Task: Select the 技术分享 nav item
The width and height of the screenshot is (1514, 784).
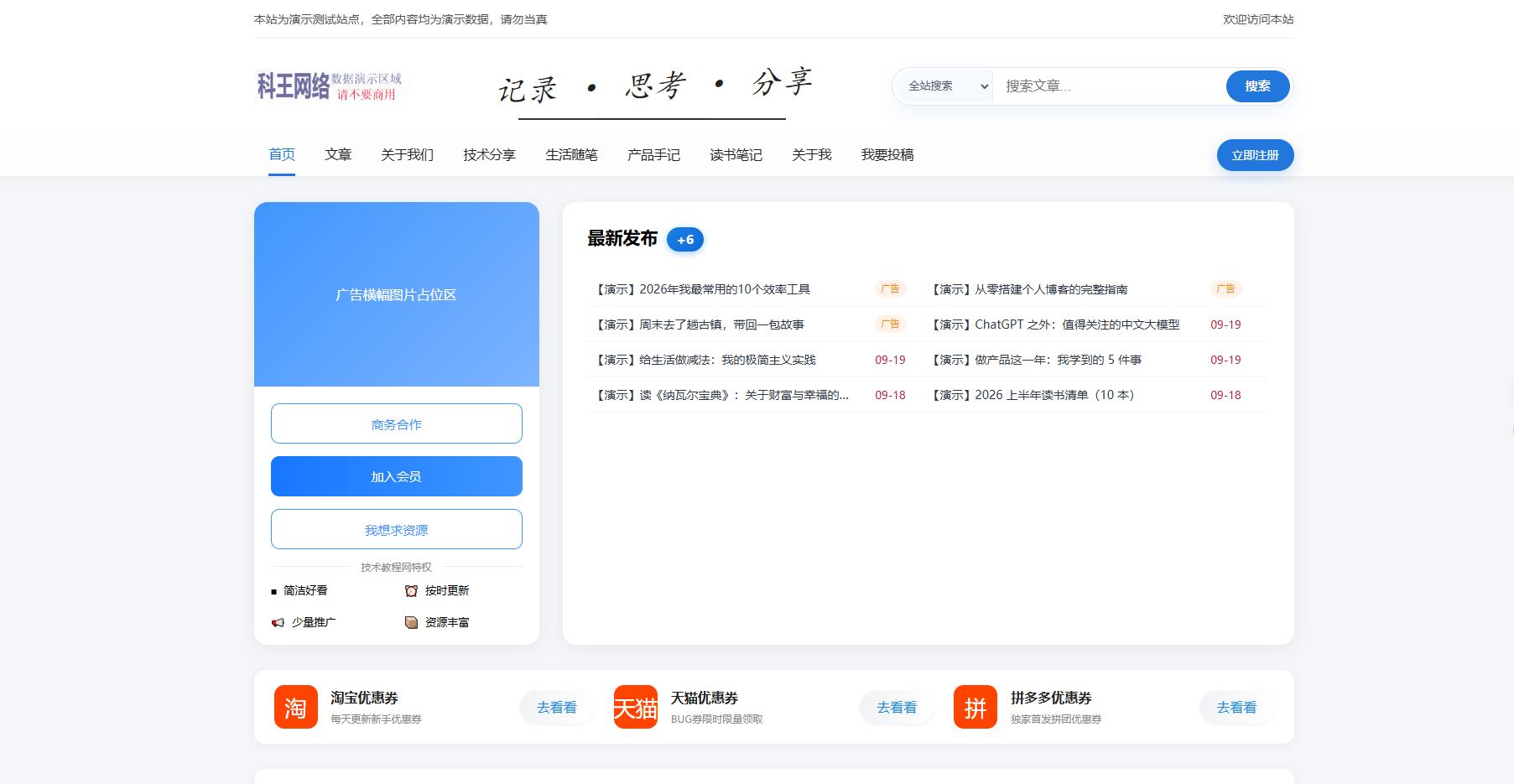Action: (x=489, y=155)
